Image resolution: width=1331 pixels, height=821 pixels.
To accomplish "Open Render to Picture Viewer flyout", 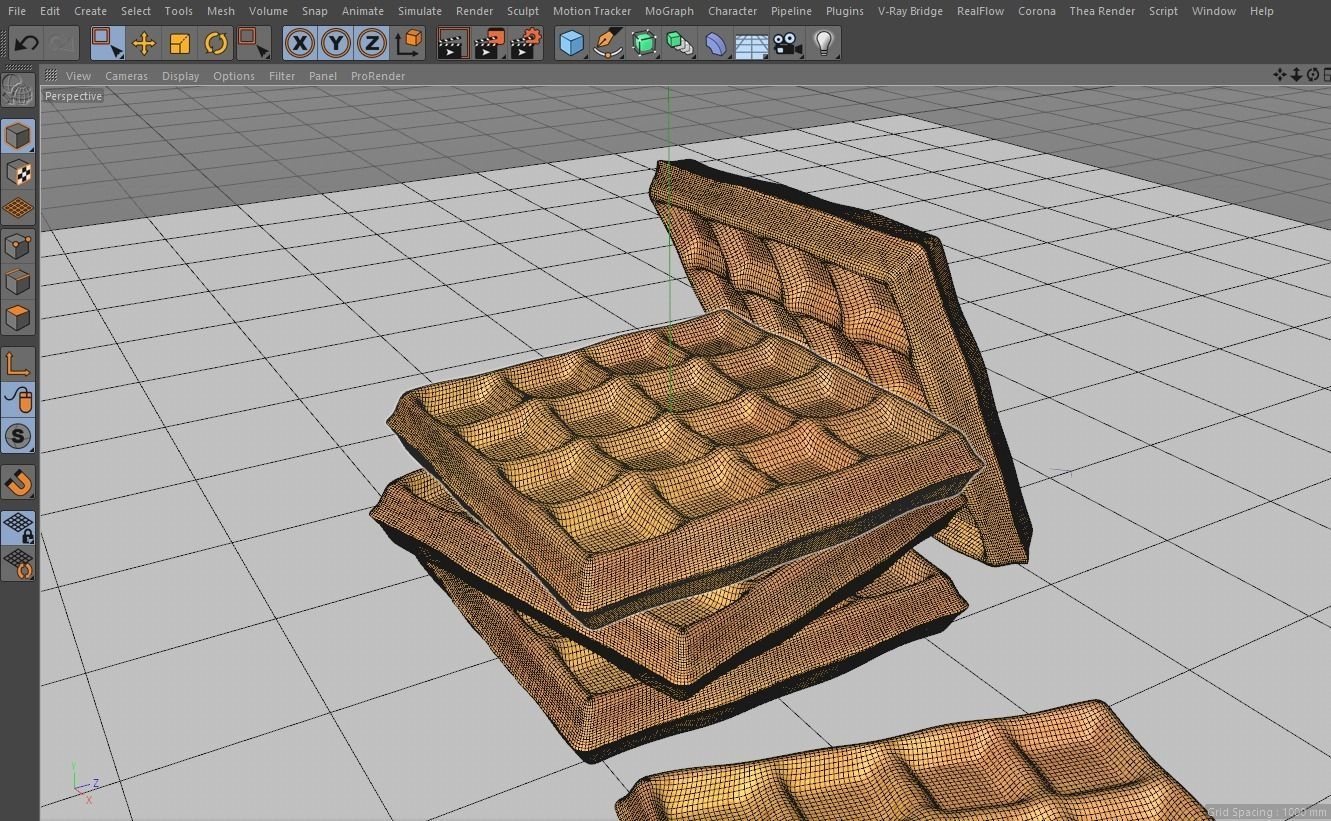I will coord(488,43).
